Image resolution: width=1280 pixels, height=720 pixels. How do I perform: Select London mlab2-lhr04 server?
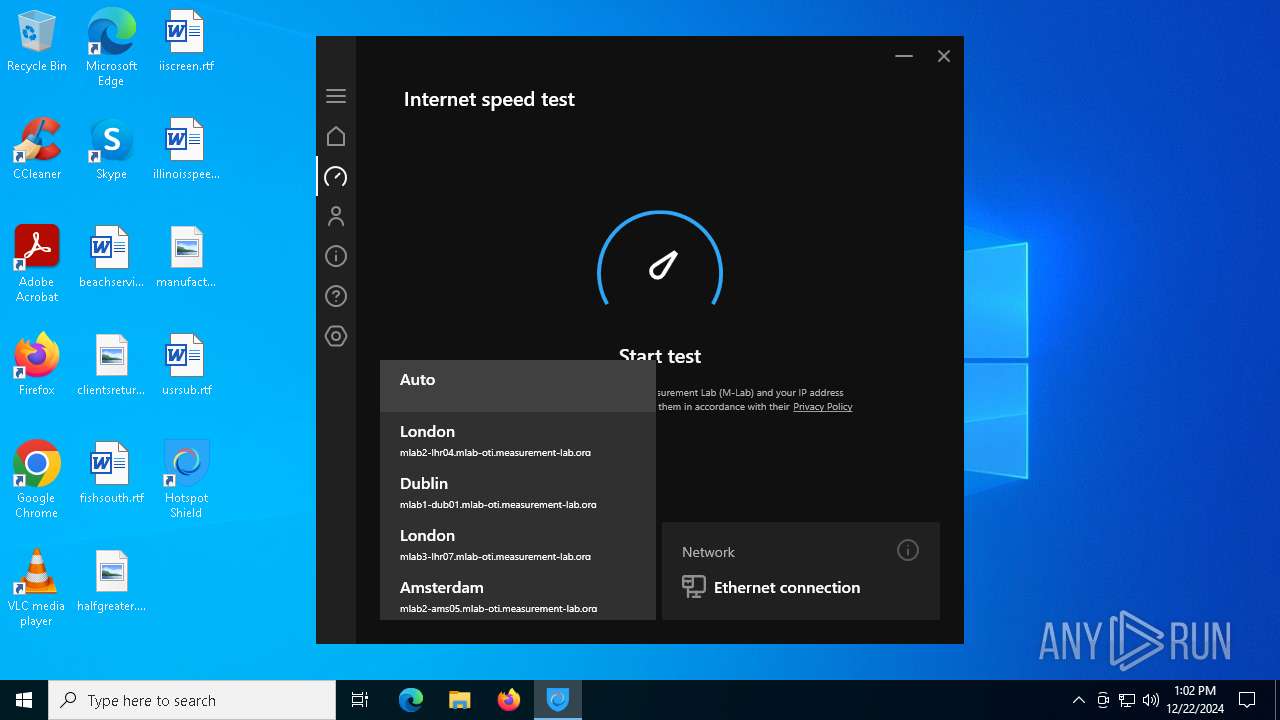pyautogui.click(x=518, y=438)
